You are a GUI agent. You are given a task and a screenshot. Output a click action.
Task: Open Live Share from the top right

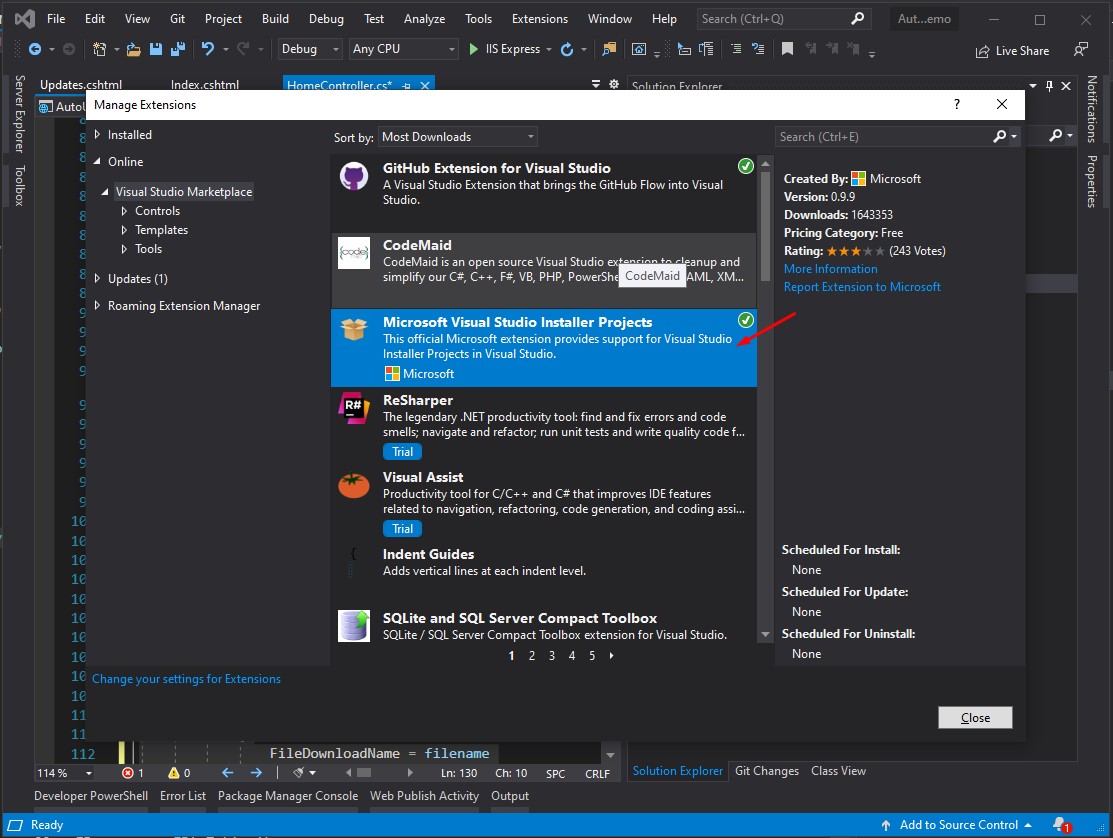1013,50
